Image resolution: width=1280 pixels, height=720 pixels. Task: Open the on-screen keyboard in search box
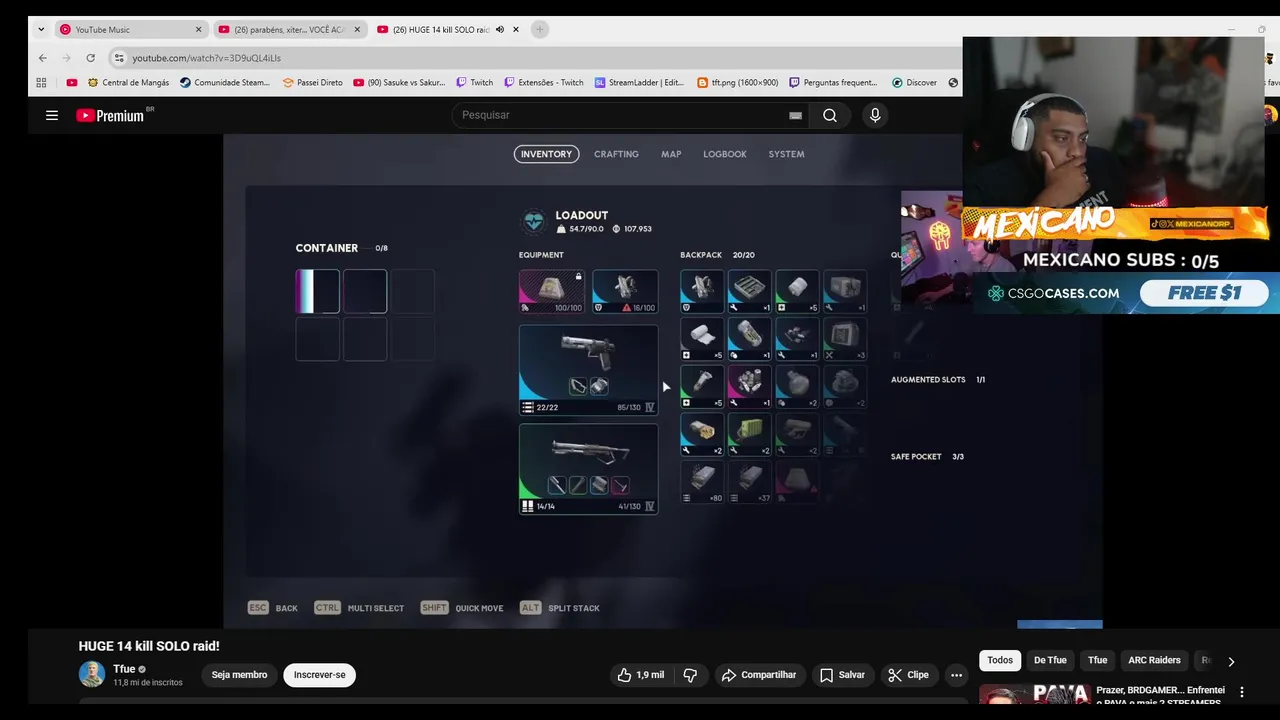tap(795, 115)
